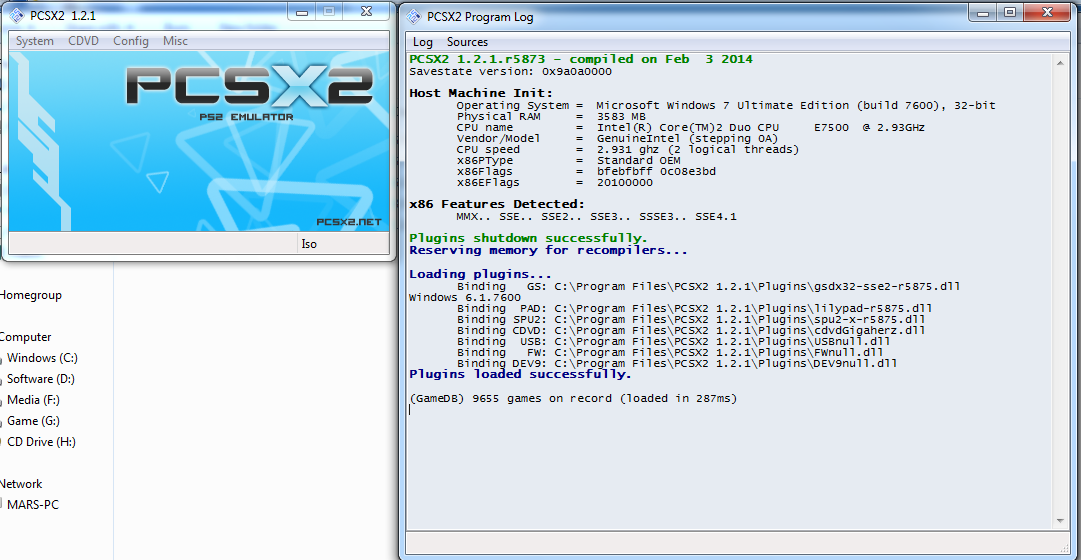Viewport: 1081px width, 560px height.
Task: Click the 'Reserving memory for recompilers...' line
Action: click(x=548, y=250)
